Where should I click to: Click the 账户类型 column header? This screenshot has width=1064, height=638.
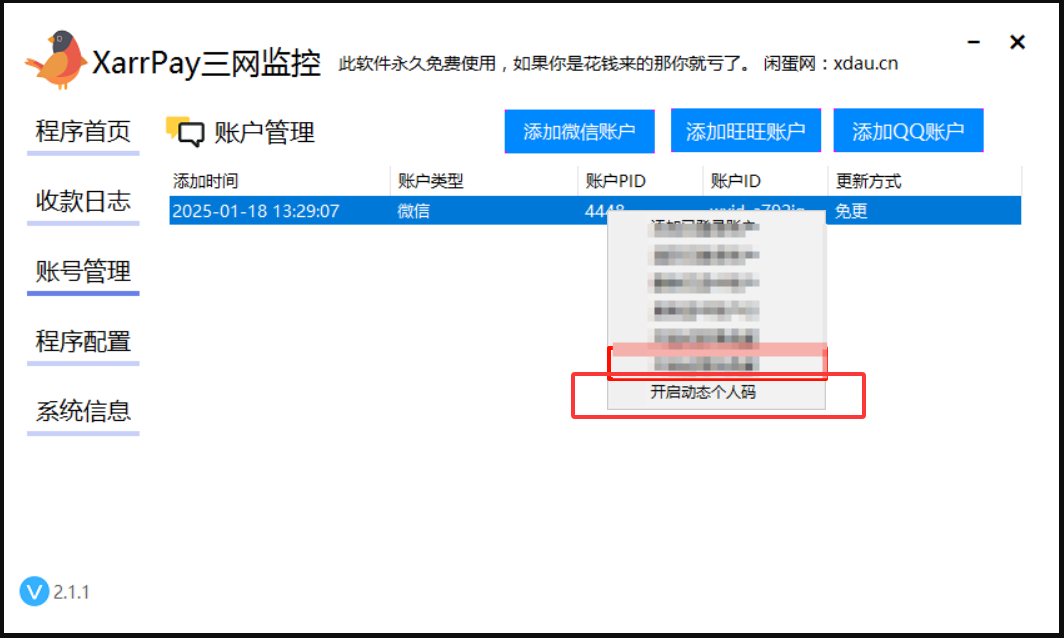coord(431,181)
